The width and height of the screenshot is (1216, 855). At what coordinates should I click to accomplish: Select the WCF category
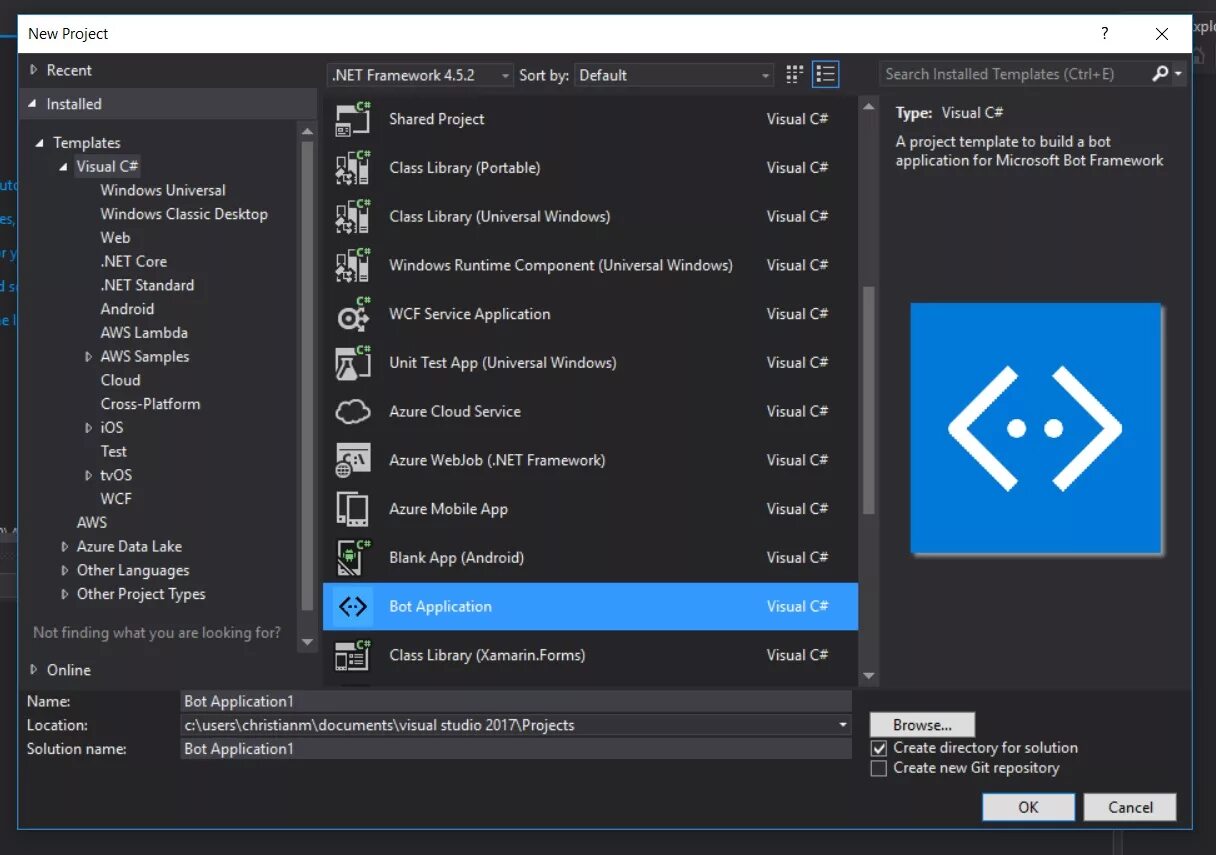point(116,499)
